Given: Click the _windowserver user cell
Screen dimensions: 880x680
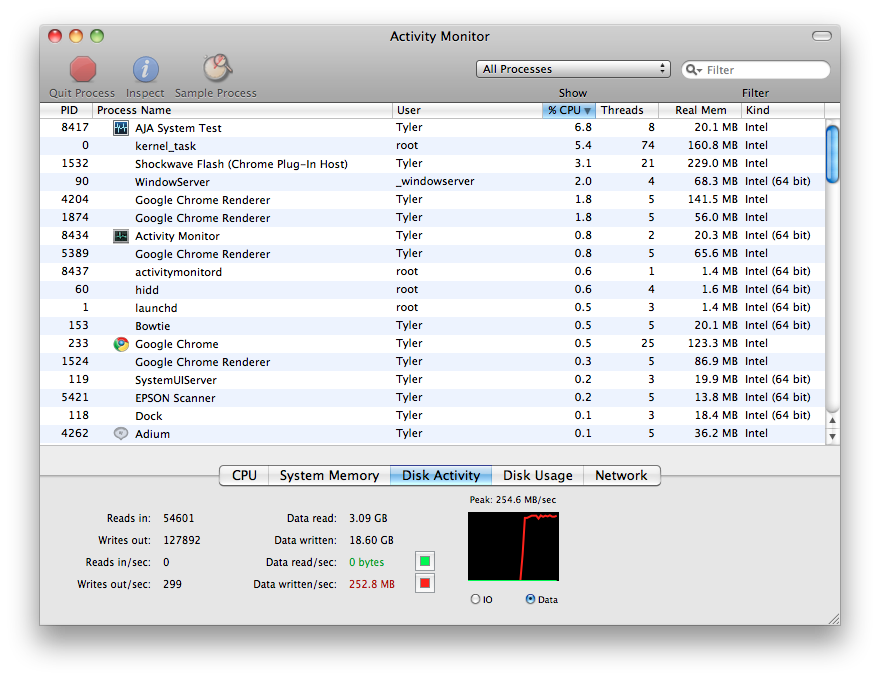Looking at the screenshot, I should (435, 181).
